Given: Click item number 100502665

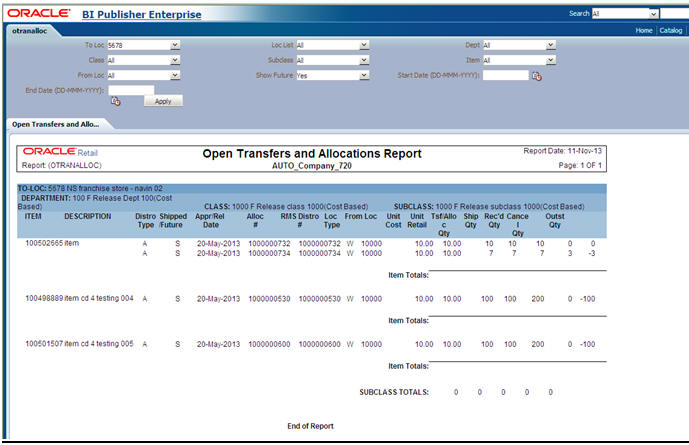Looking at the screenshot, I should point(44,243).
